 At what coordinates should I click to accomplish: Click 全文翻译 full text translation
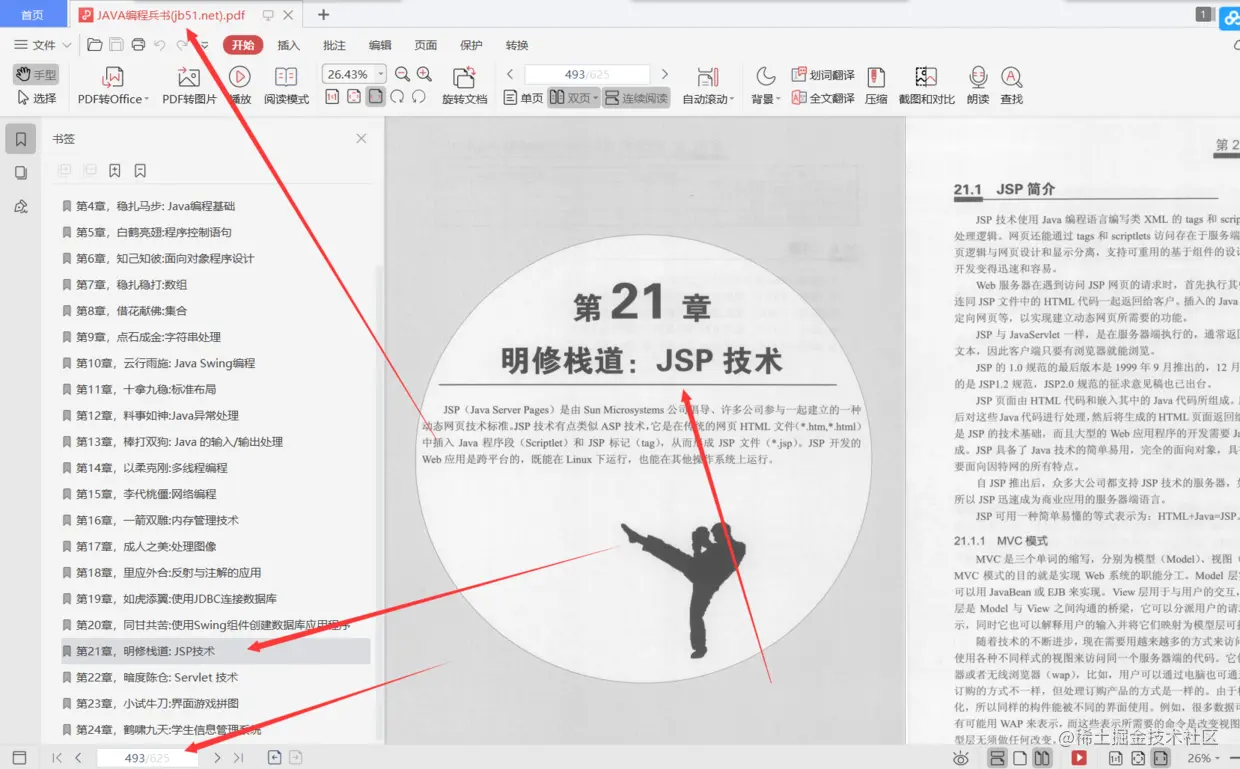(823, 98)
